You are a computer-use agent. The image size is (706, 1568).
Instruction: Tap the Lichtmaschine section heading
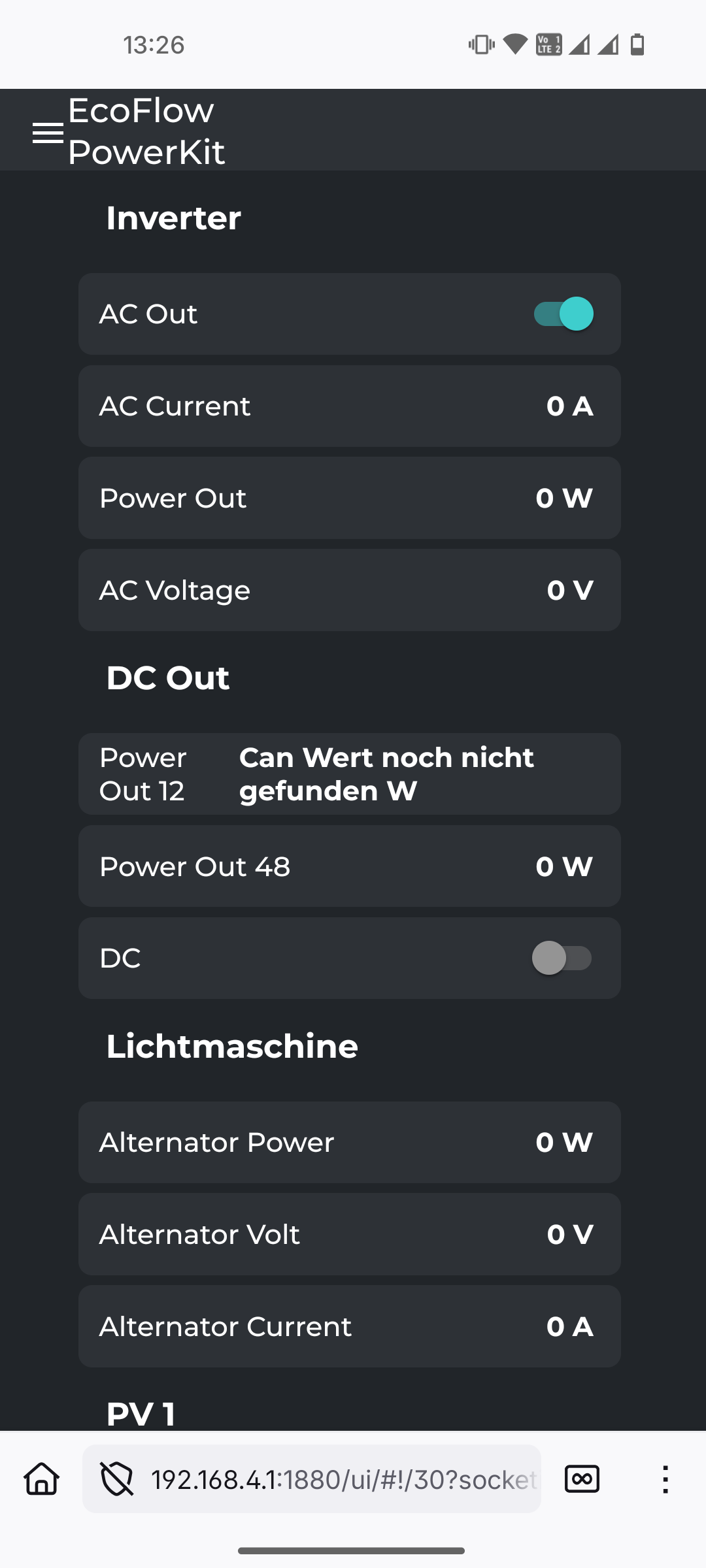(232, 1046)
